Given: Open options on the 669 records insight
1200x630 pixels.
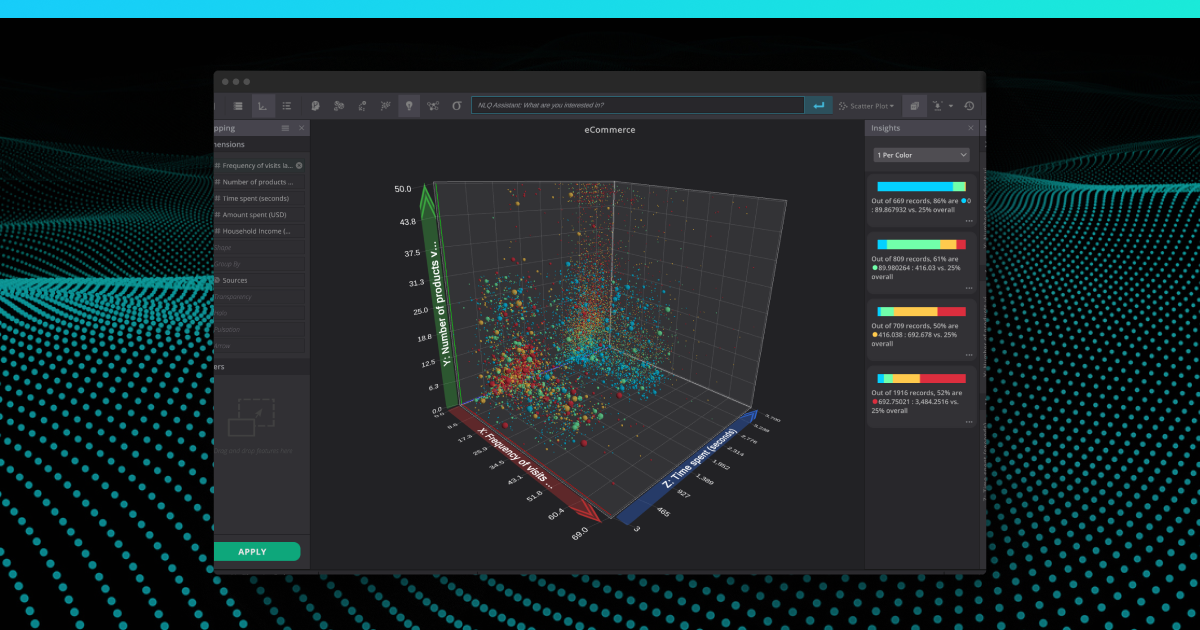Looking at the screenshot, I should [x=969, y=221].
